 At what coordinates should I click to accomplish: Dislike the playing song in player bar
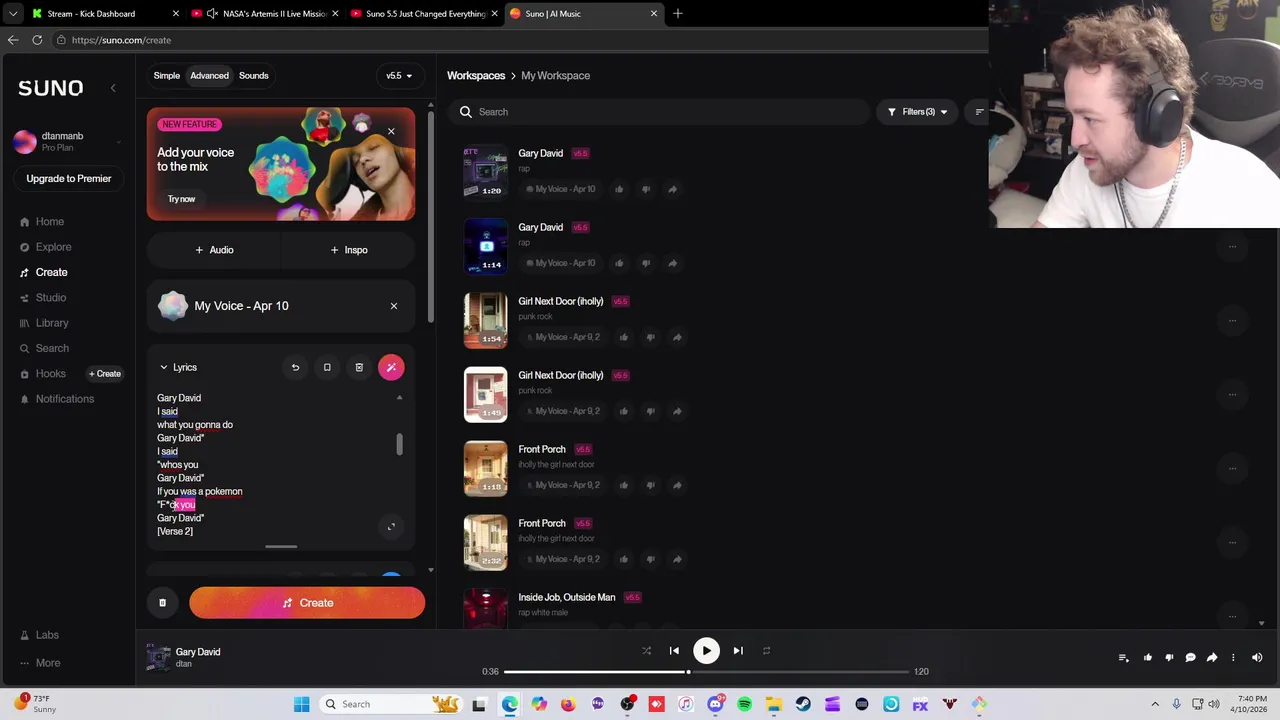[1169, 657]
